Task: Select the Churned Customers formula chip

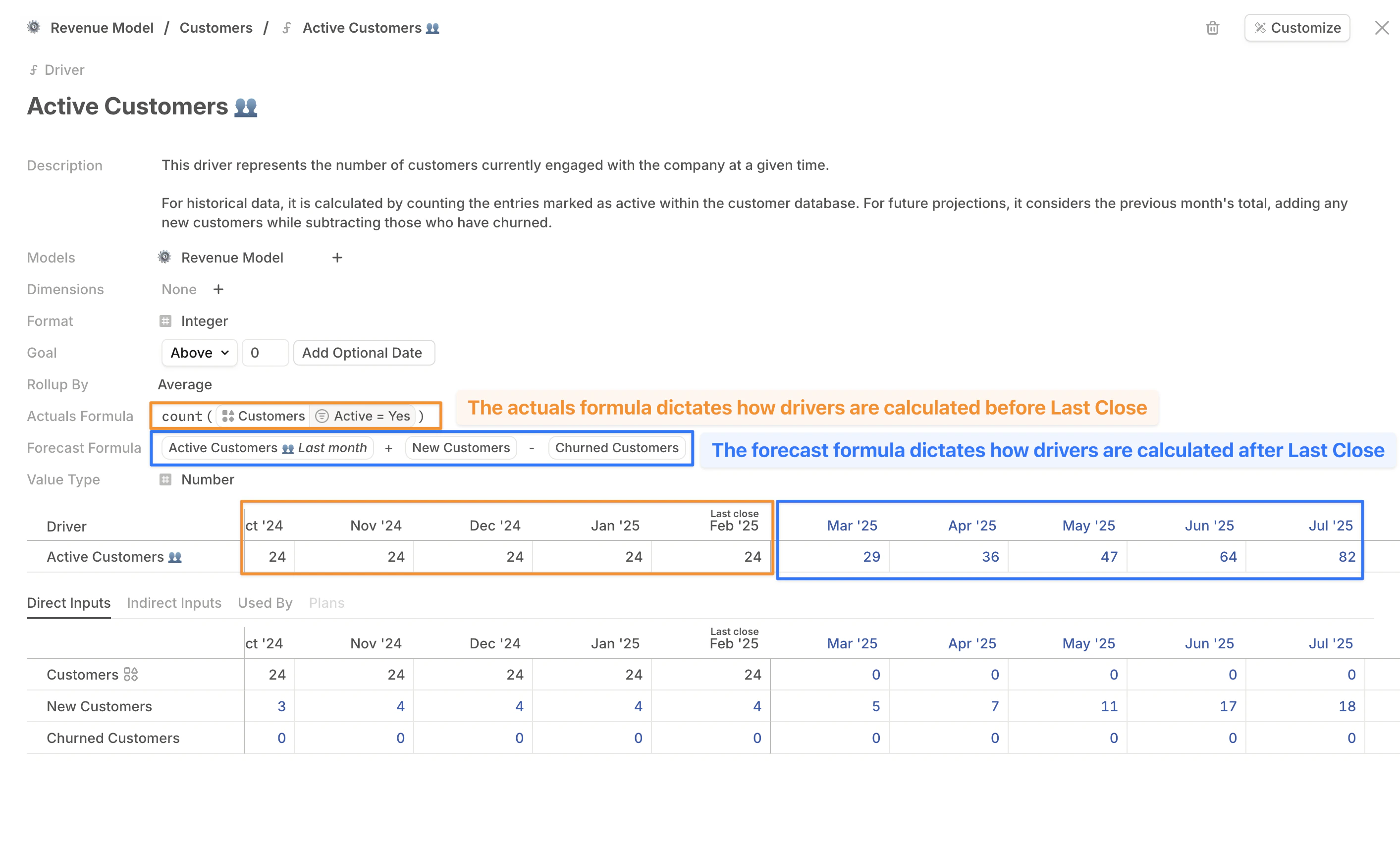Action: (x=616, y=448)
